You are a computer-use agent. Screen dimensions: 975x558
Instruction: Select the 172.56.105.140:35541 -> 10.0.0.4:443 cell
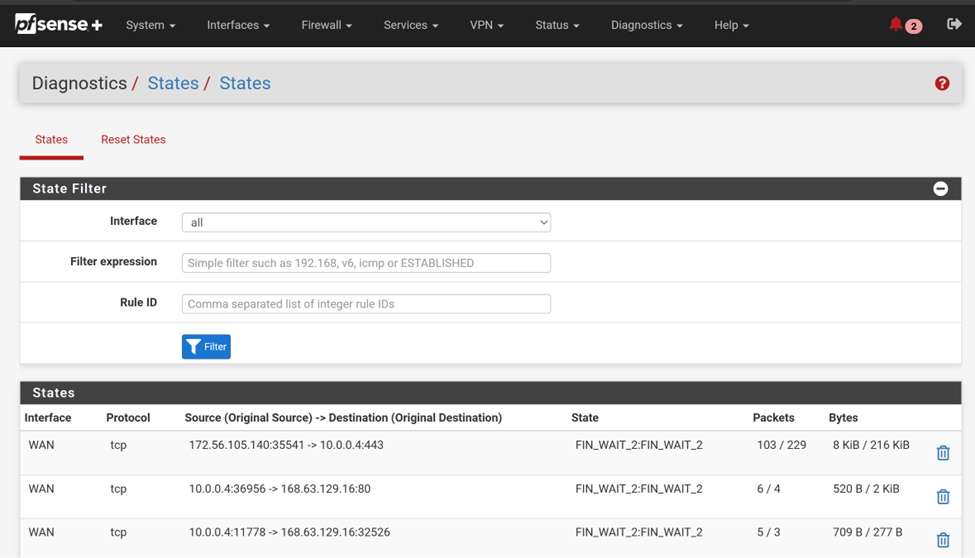tap(286, 445)
